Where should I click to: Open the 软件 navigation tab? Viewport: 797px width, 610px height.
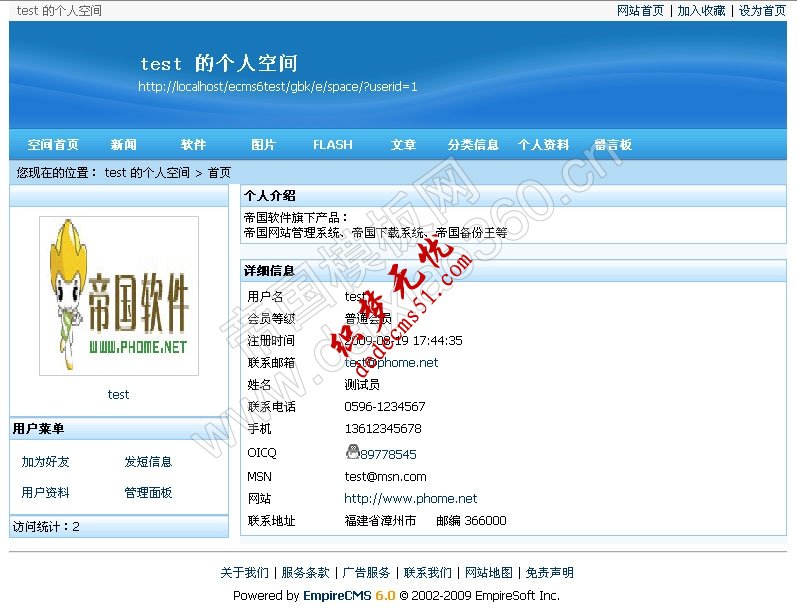(x=194, y=145)
